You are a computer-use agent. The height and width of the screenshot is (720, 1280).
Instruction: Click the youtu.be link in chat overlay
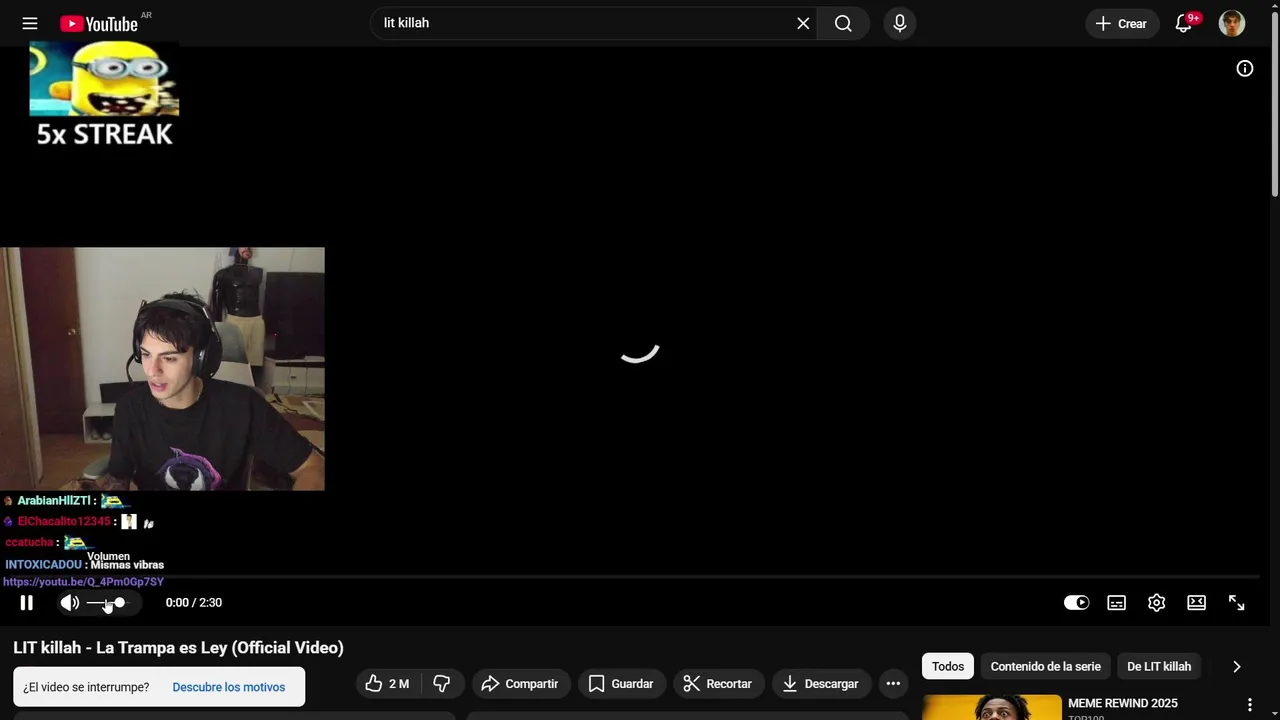point(83,582)
